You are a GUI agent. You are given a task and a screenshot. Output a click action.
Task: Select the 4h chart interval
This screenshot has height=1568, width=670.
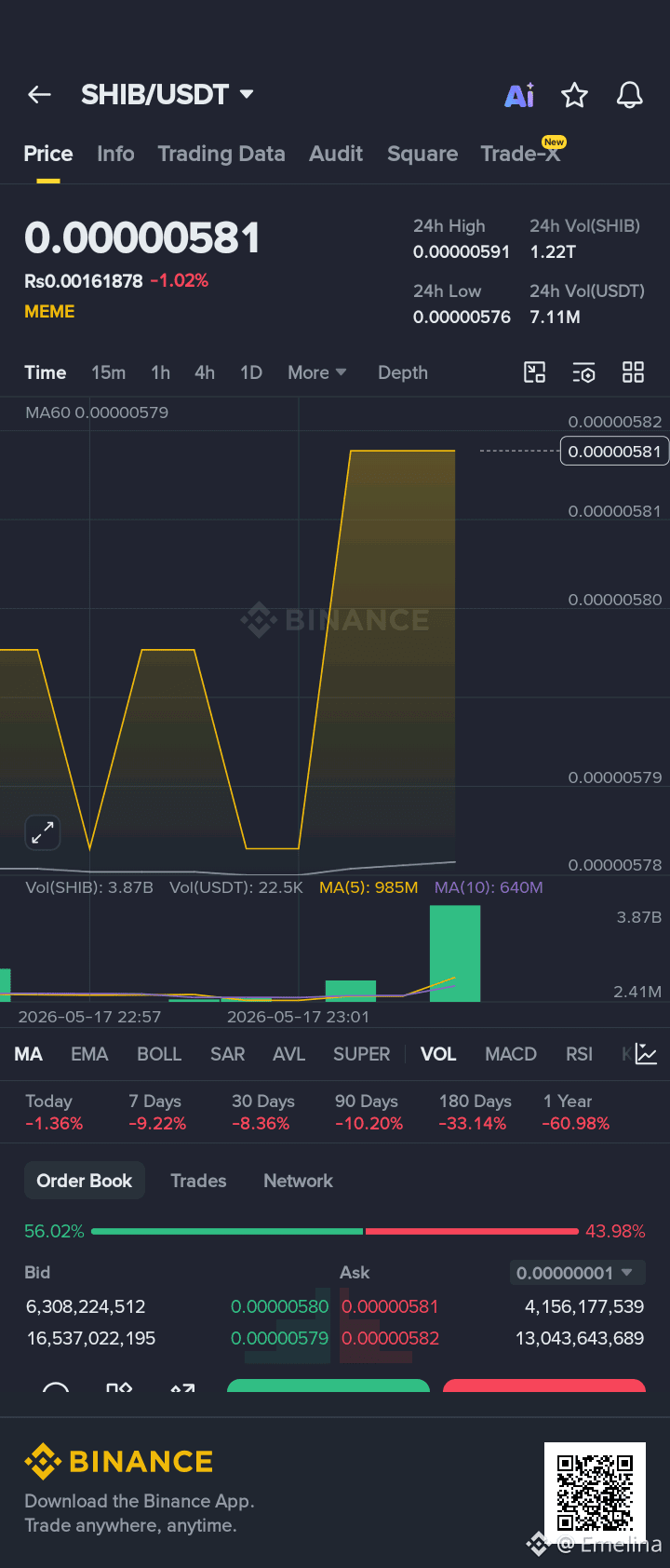pos(205,372)
